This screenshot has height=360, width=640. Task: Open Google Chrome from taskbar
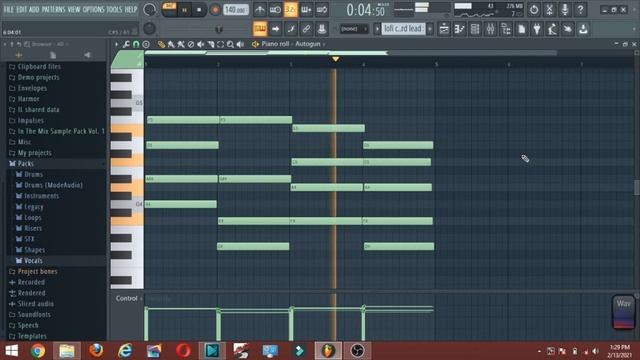pos(38,351)
